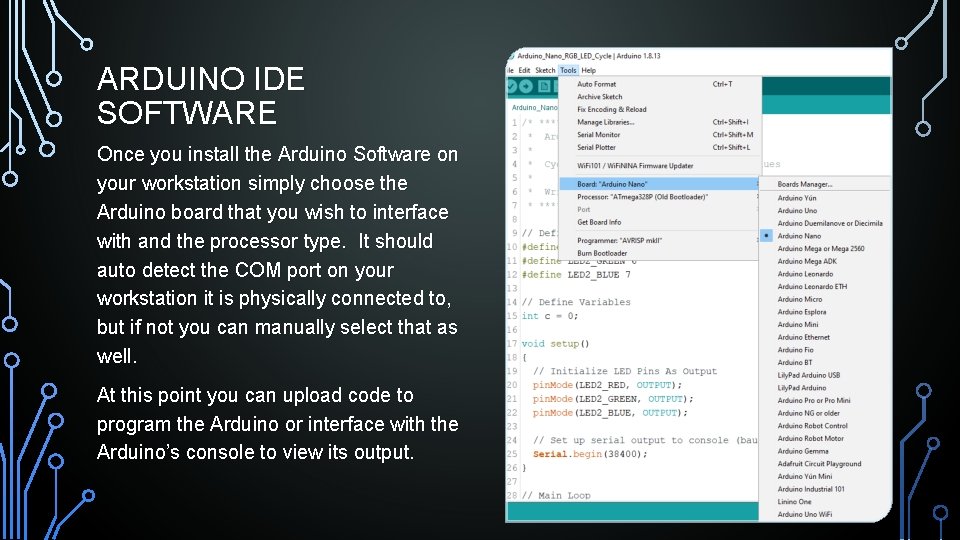Close the open Tools menu
This screenshot has height=540, width=960.
point(568,70)
